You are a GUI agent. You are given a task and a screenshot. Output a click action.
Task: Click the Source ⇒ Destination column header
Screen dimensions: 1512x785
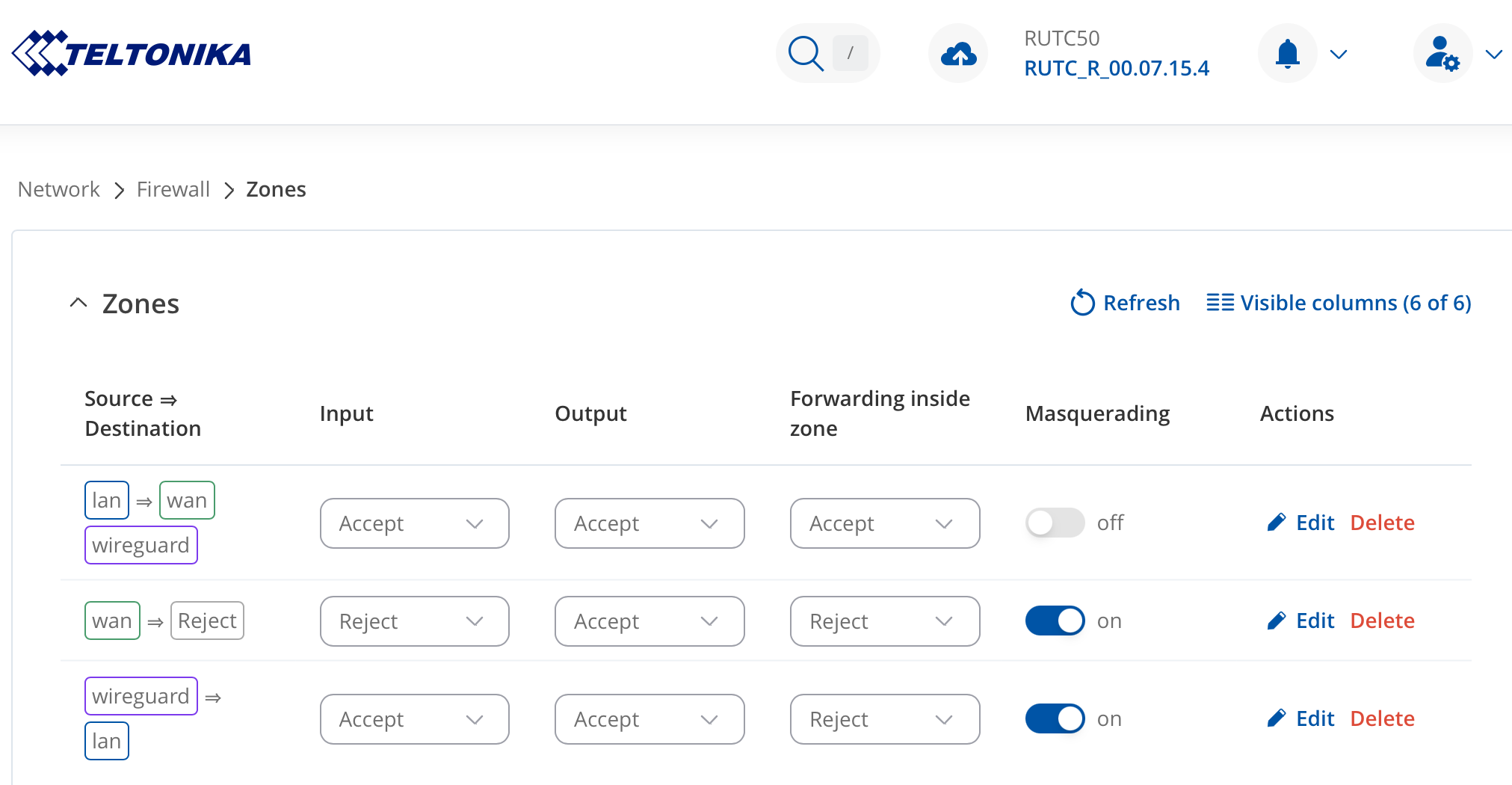tap(143, 413)
